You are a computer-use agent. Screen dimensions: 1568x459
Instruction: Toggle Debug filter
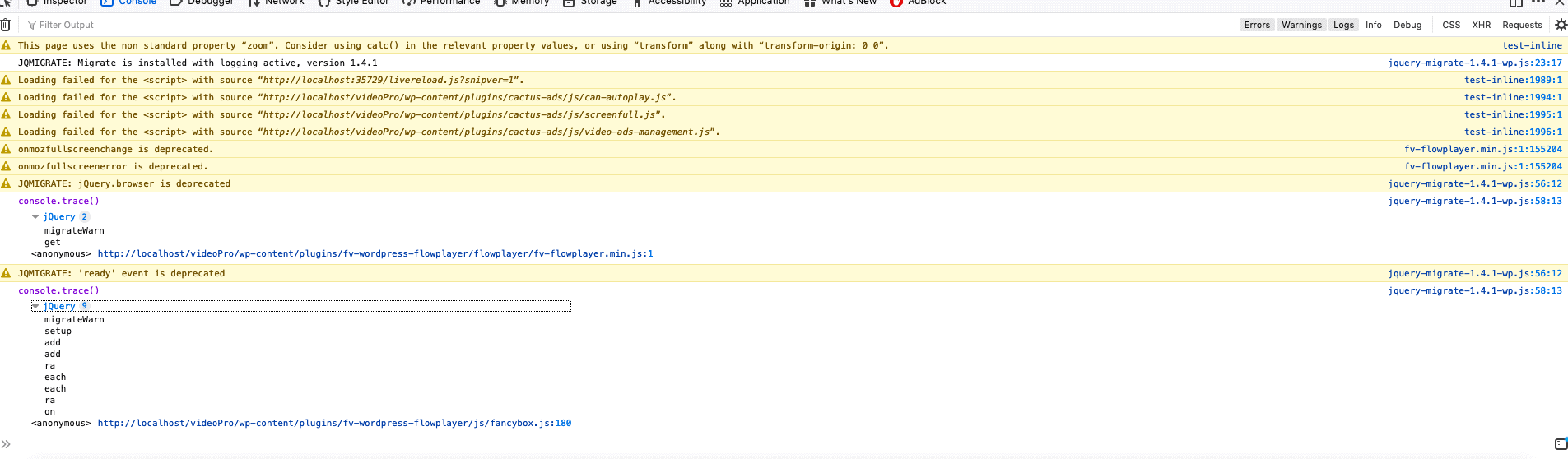[x=1407, y=25]
